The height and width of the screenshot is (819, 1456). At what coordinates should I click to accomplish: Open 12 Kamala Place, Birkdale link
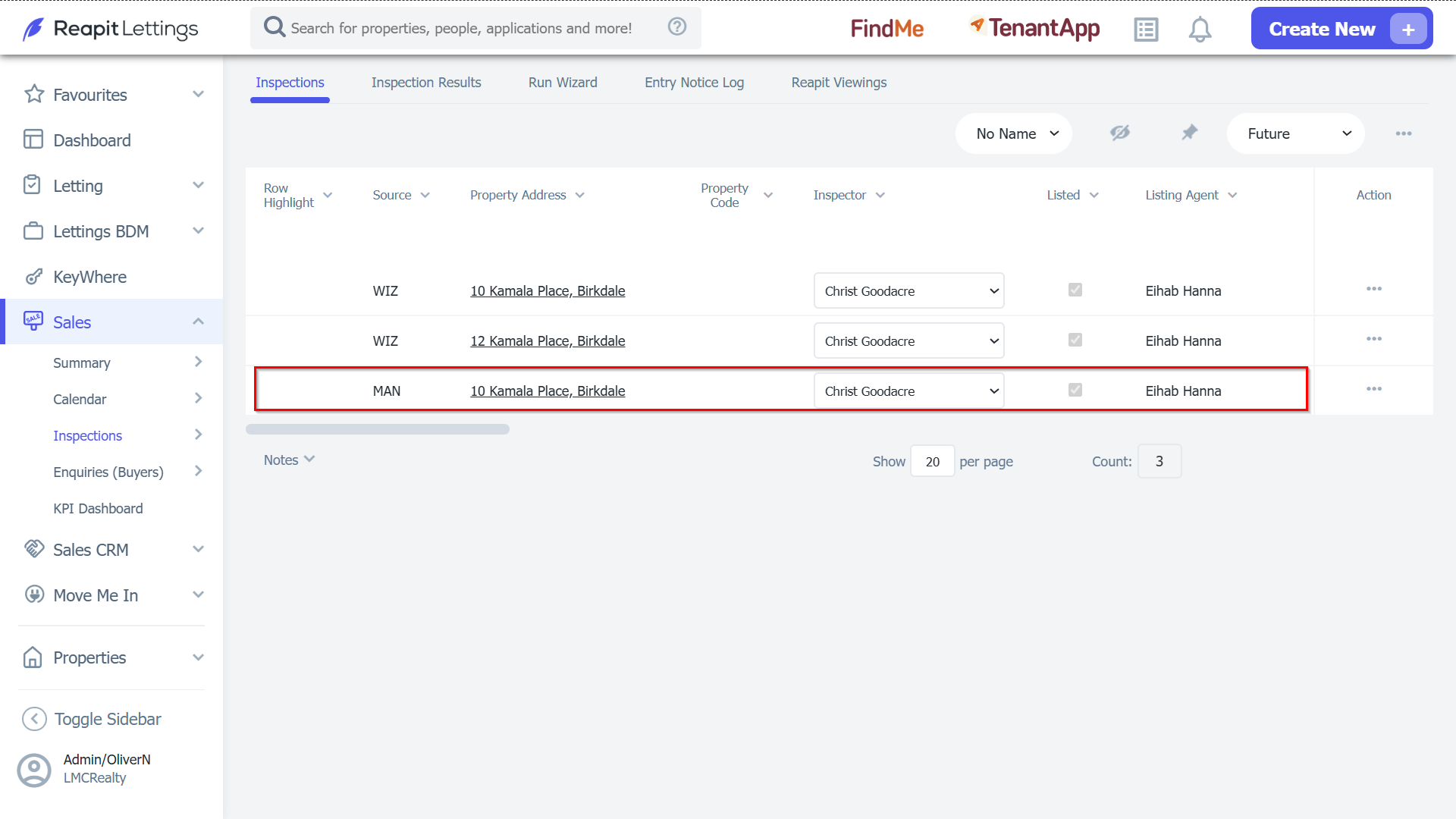(548, 341)
